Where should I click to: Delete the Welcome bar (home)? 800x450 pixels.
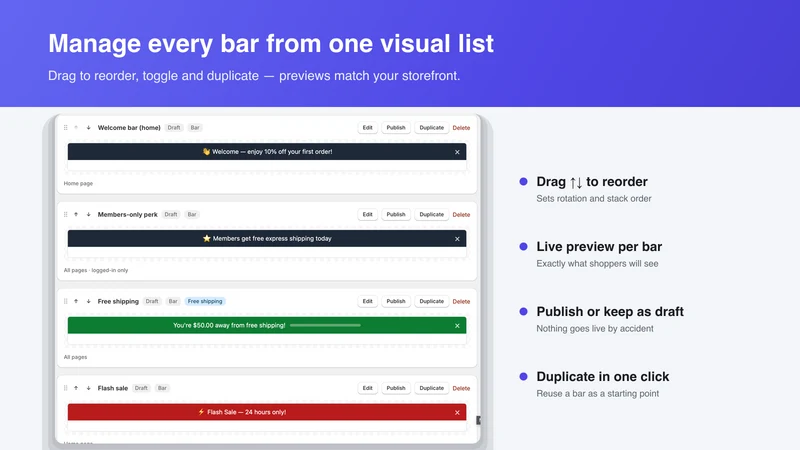(461, 128)
